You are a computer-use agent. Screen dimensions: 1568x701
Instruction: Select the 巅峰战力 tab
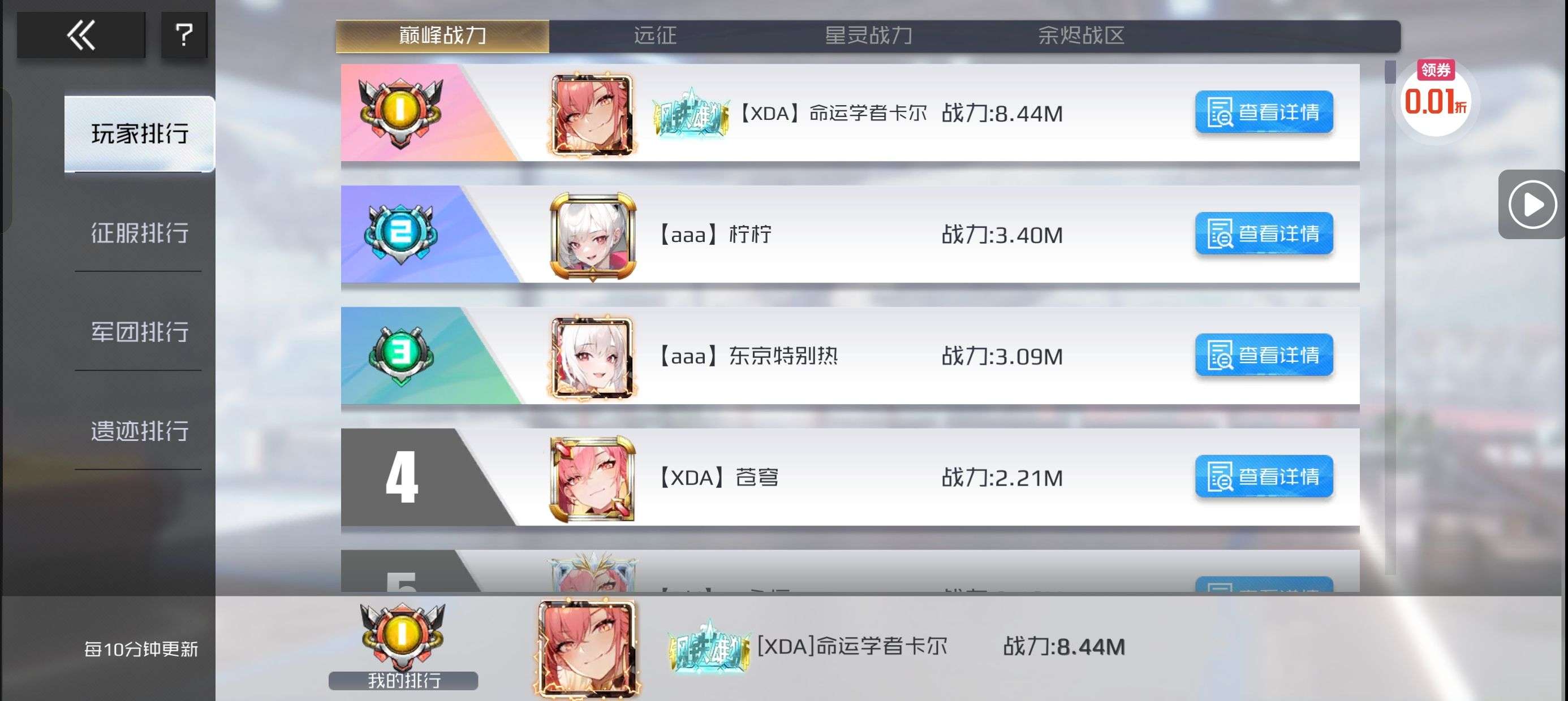442,36
